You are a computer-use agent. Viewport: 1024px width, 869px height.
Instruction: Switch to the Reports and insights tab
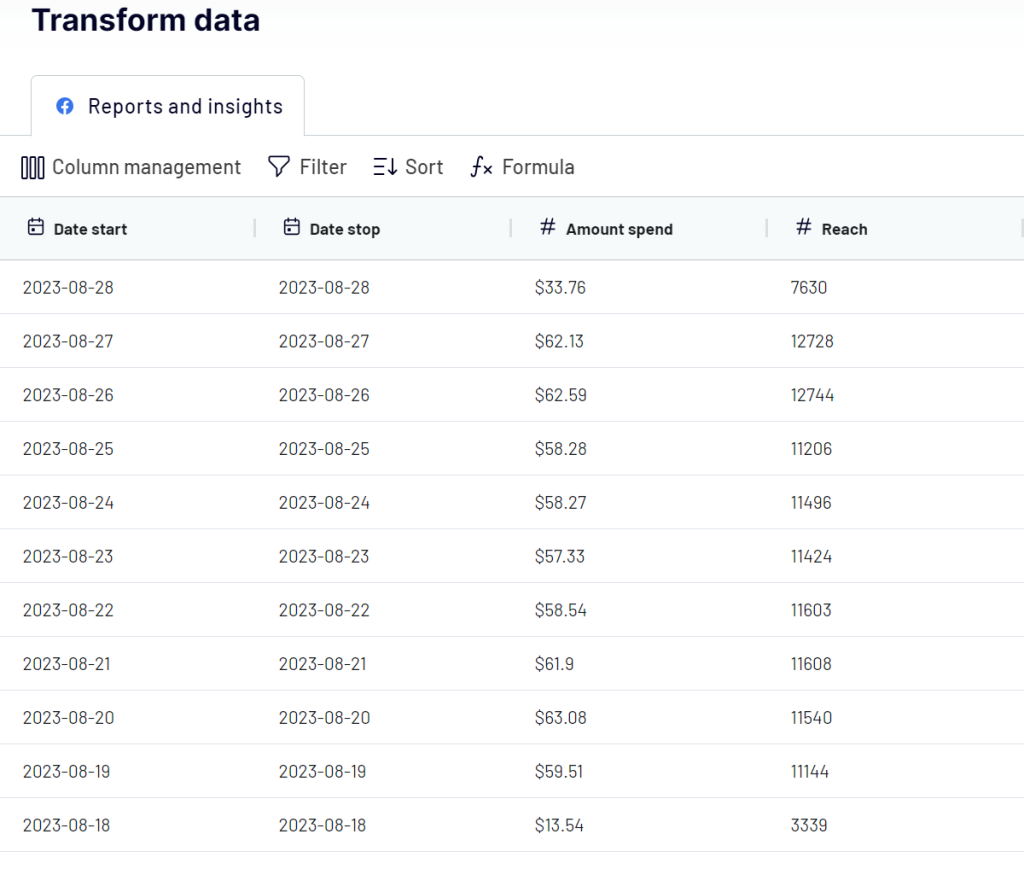[185, 105]
